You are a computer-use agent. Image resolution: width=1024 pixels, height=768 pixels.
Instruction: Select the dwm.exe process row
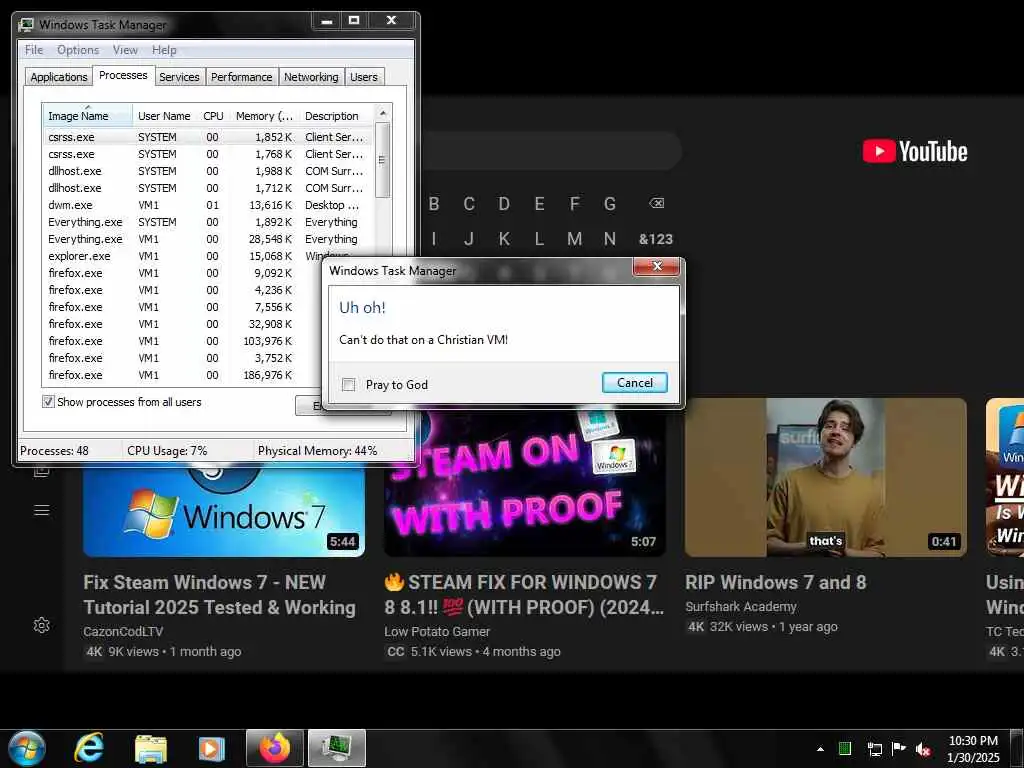coord(208,205)
